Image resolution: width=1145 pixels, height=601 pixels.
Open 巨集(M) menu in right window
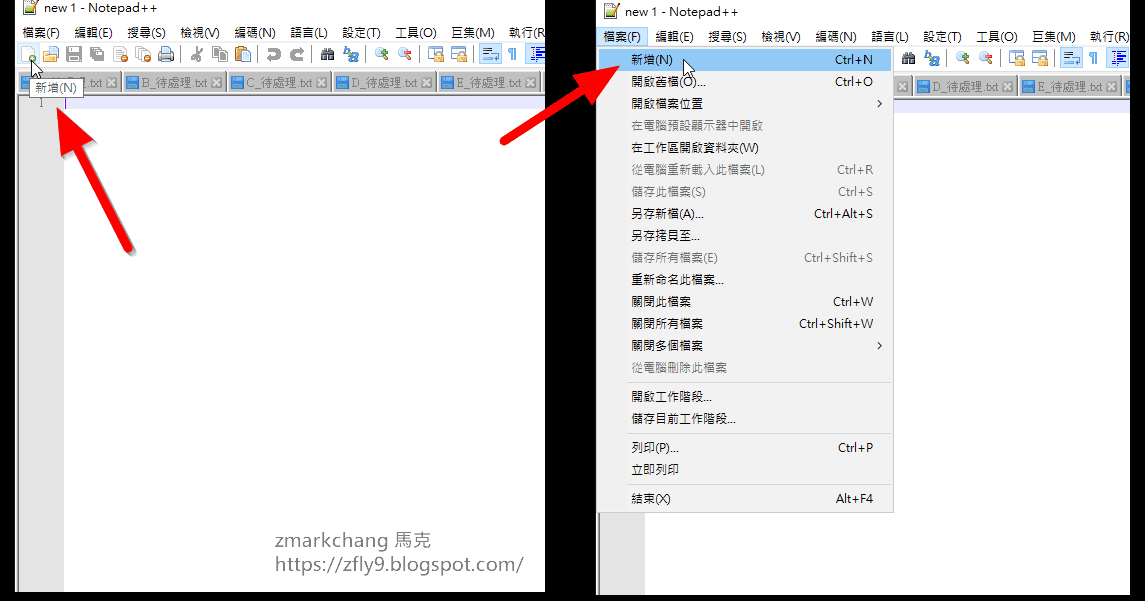1053,37
